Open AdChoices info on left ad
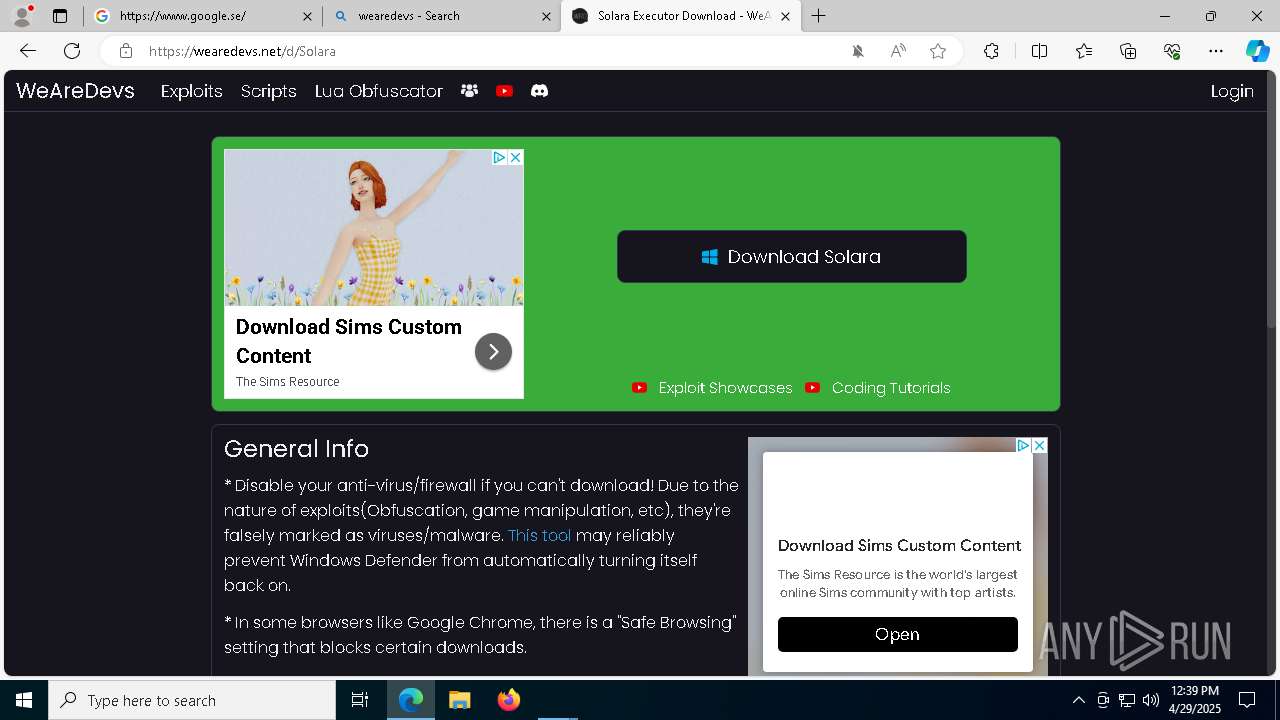 point(499,158)
